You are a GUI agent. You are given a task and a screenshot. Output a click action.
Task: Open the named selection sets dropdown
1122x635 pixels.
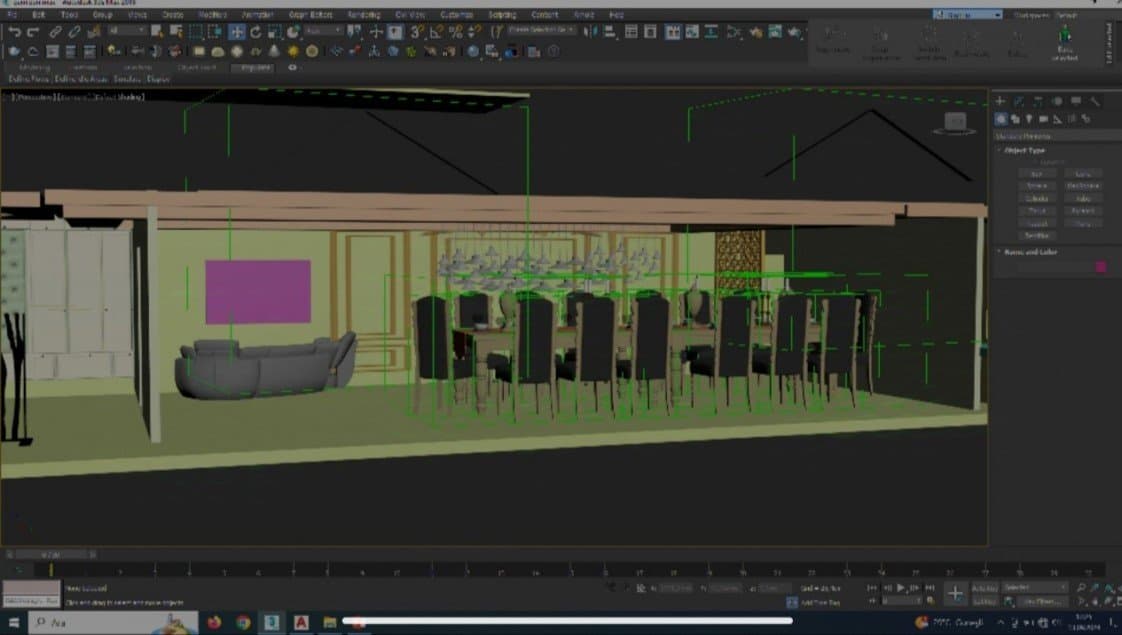coord(542,30)
